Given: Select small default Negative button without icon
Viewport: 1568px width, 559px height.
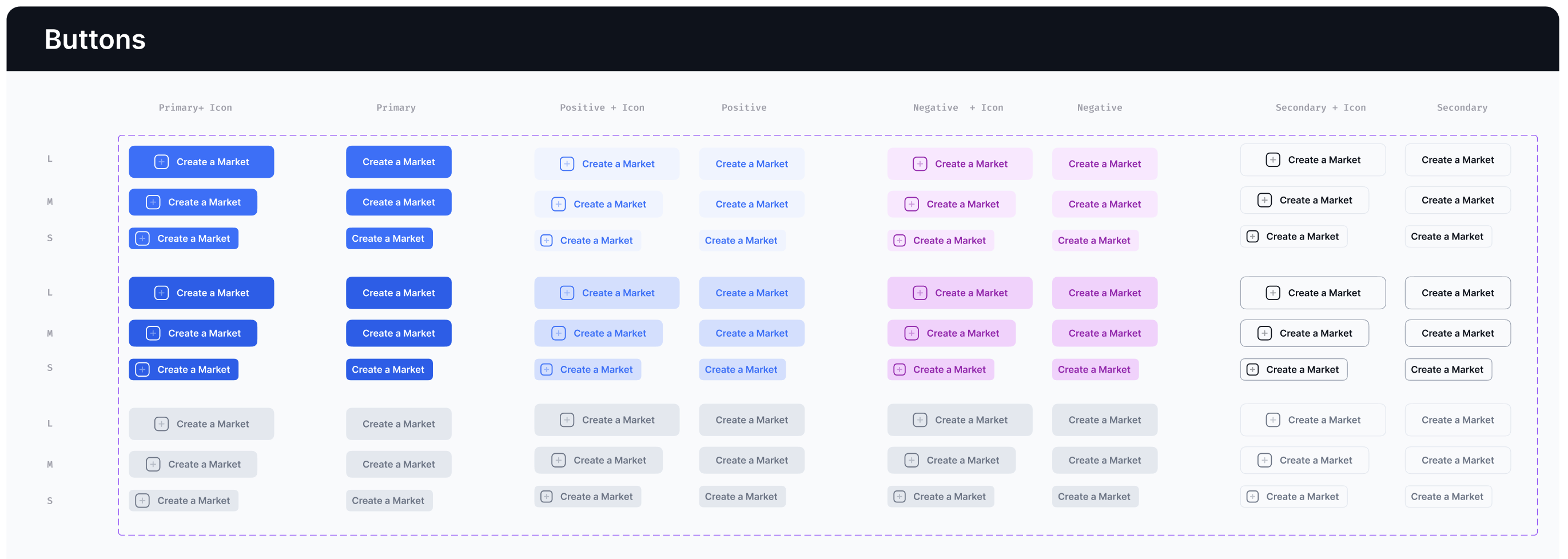Looking at the screenshot, I should point(1095,241).
